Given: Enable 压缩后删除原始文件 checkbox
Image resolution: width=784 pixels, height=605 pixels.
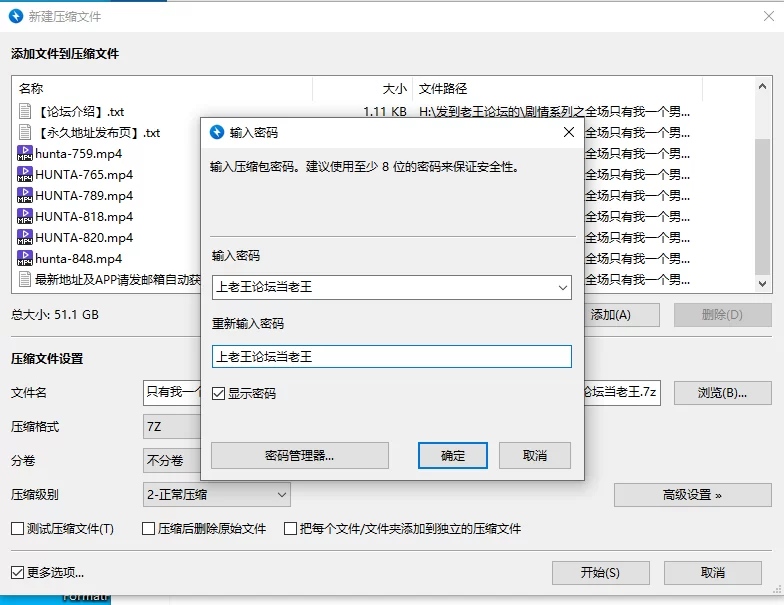Looking at the screenshot, I should 148,528.
